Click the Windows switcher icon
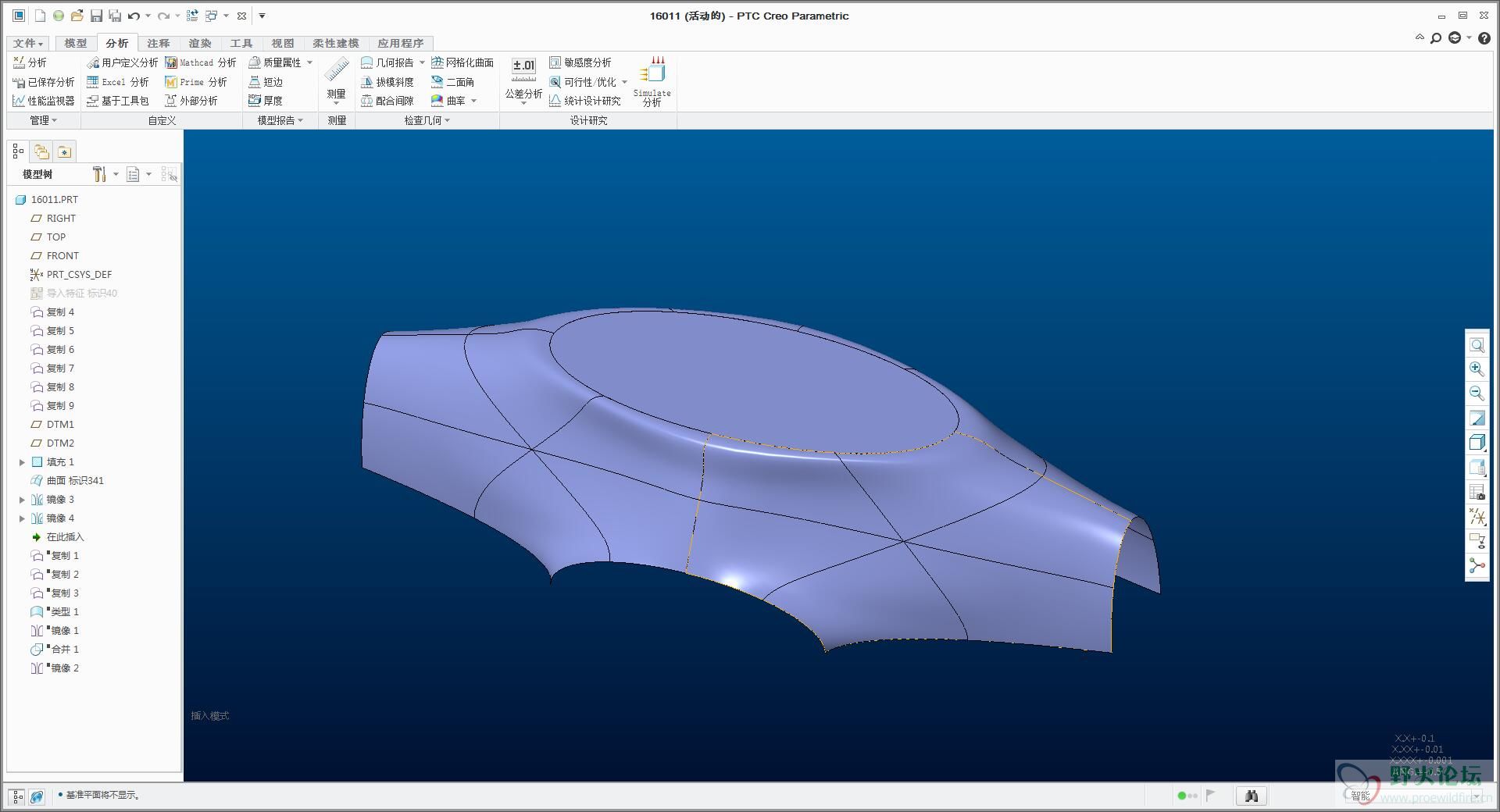This screenshot has height=812, width=1500. (211, 16)
